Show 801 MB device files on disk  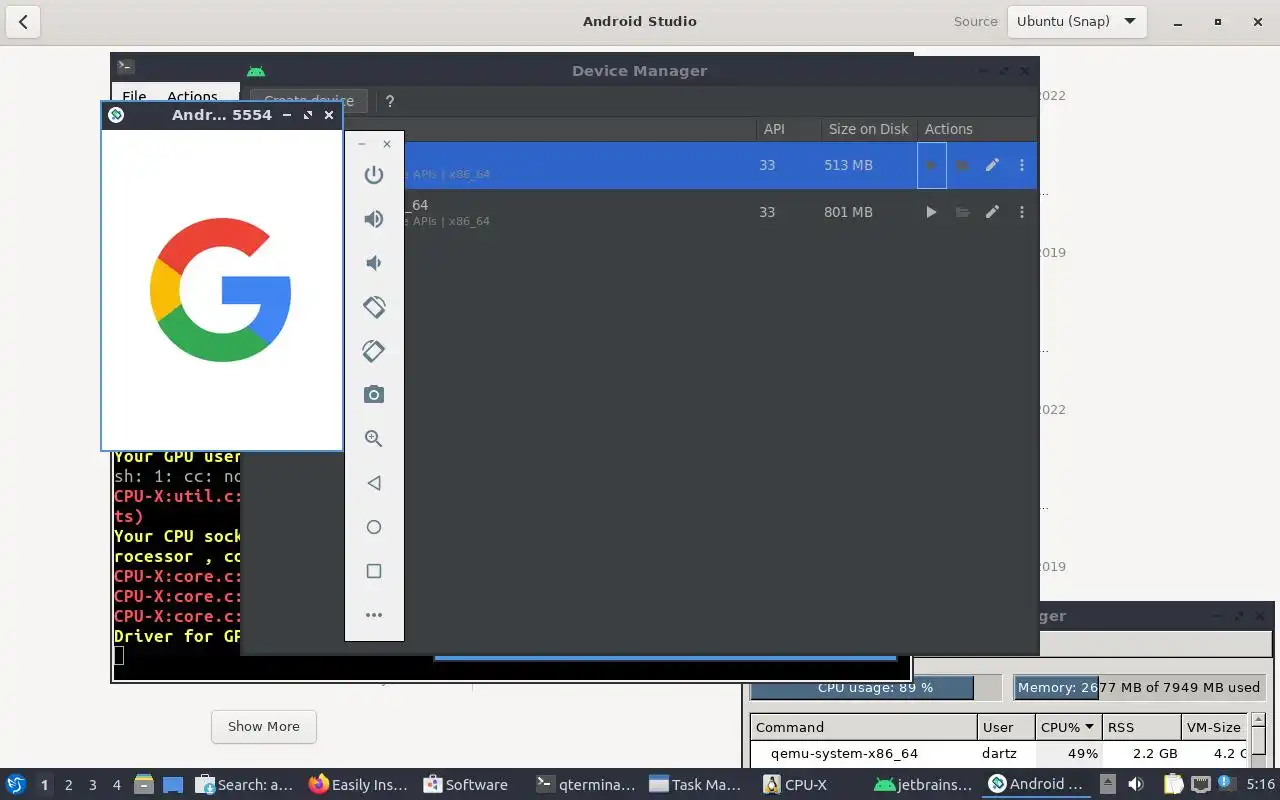click(x=962, y=212)
